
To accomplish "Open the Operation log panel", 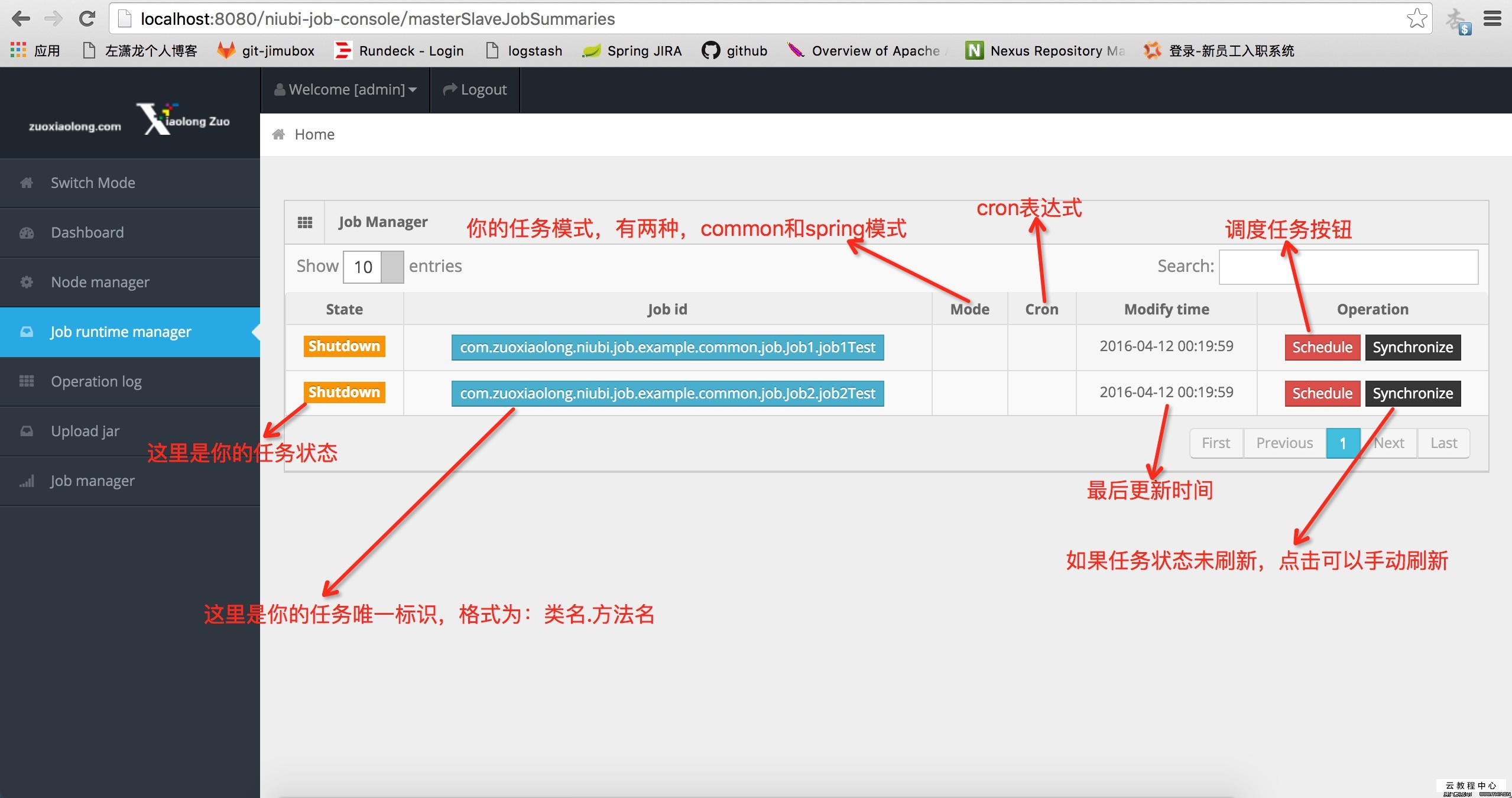I will (x=96, y=381).
